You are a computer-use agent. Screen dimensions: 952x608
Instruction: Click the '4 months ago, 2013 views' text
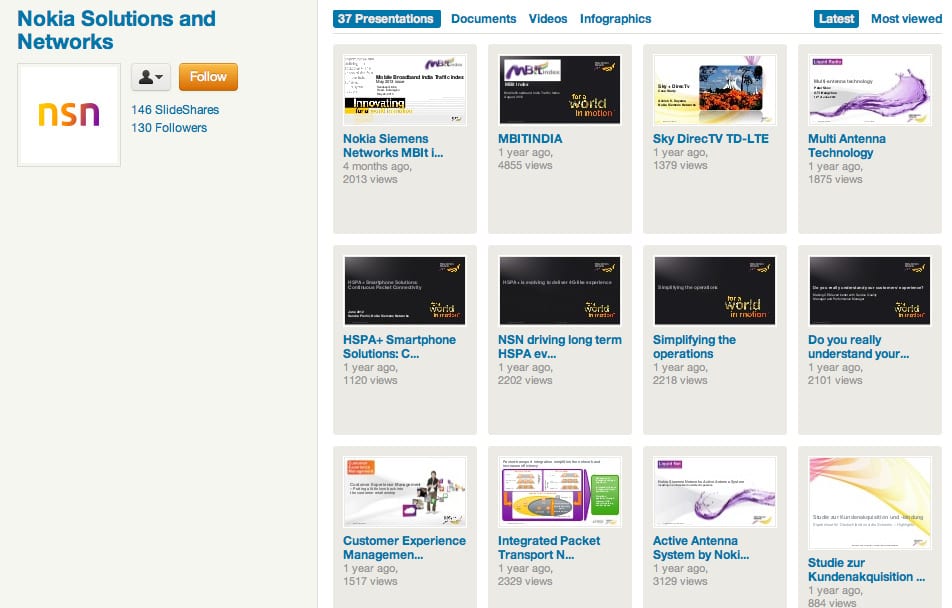coord(377,173)
